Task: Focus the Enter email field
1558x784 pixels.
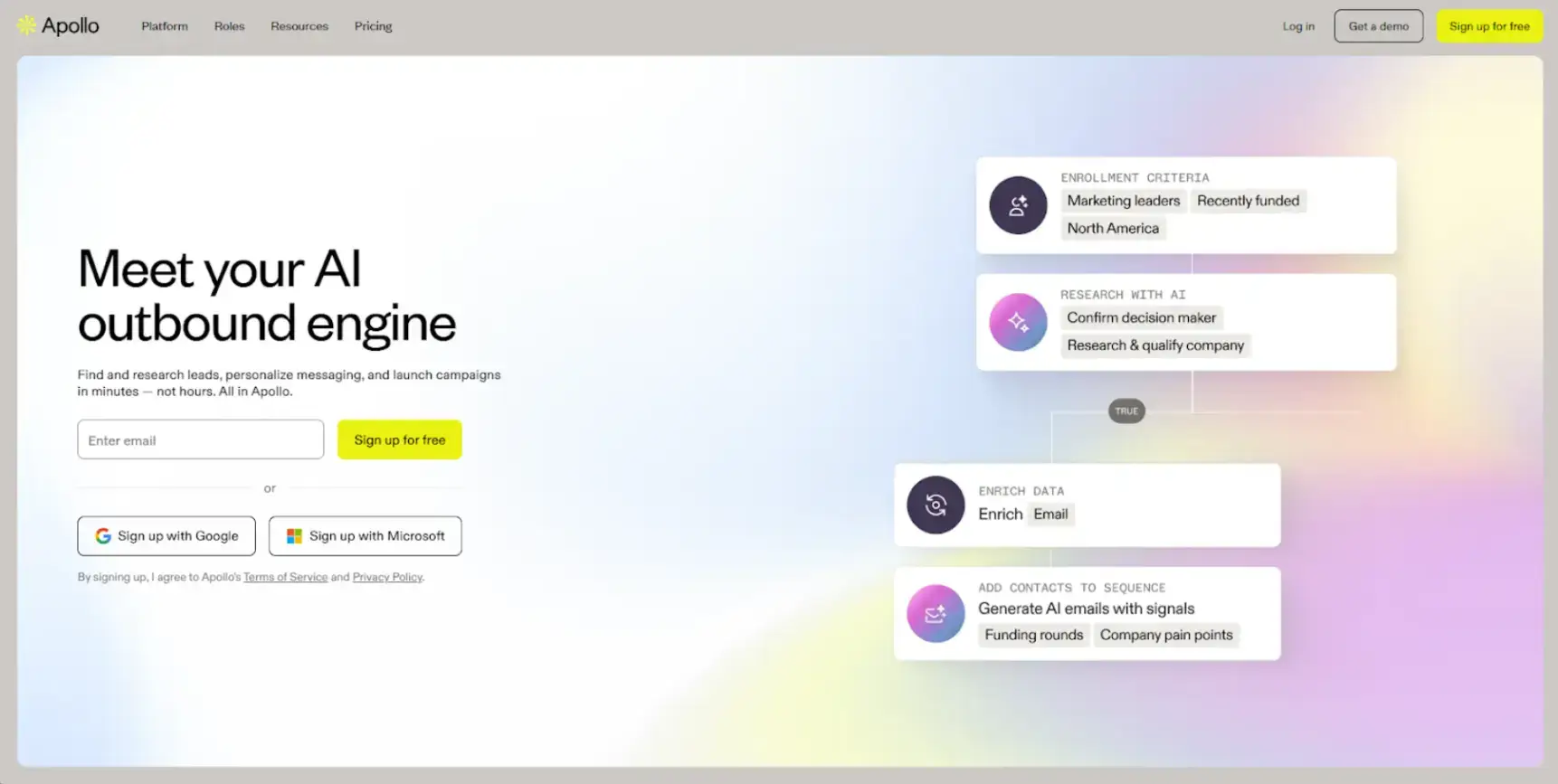Action: (x=200, y=439)
